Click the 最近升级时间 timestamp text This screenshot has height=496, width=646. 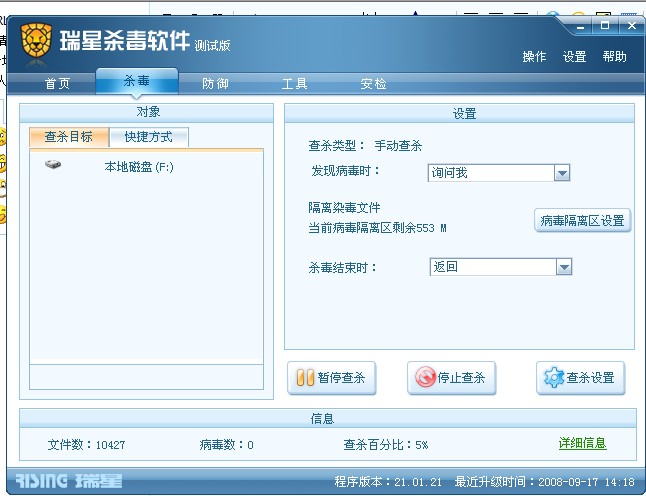tap(545, 482)
